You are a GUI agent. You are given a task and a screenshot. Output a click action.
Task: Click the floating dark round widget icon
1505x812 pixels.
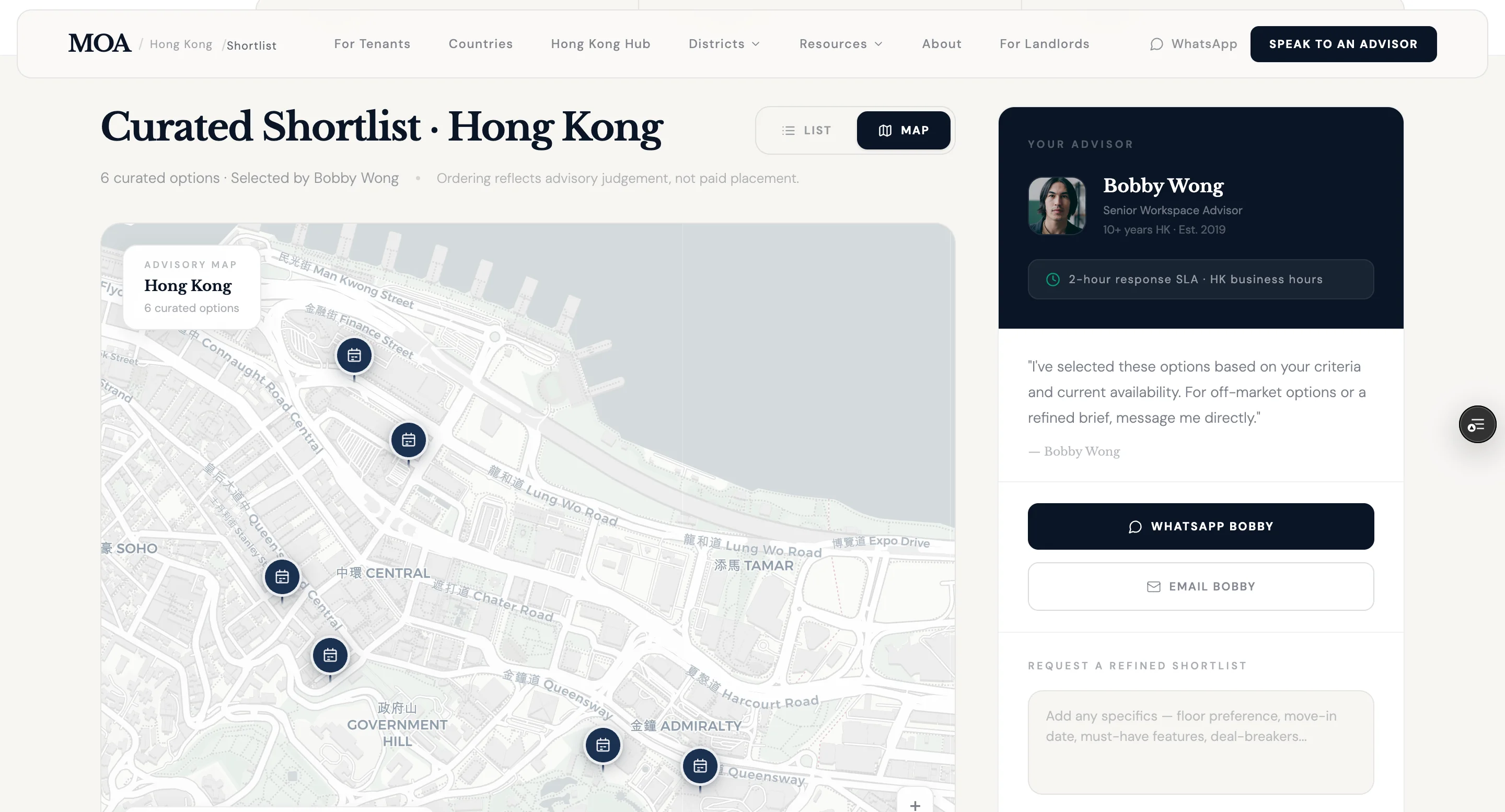pyautogui.click(x=1477, y=425)
